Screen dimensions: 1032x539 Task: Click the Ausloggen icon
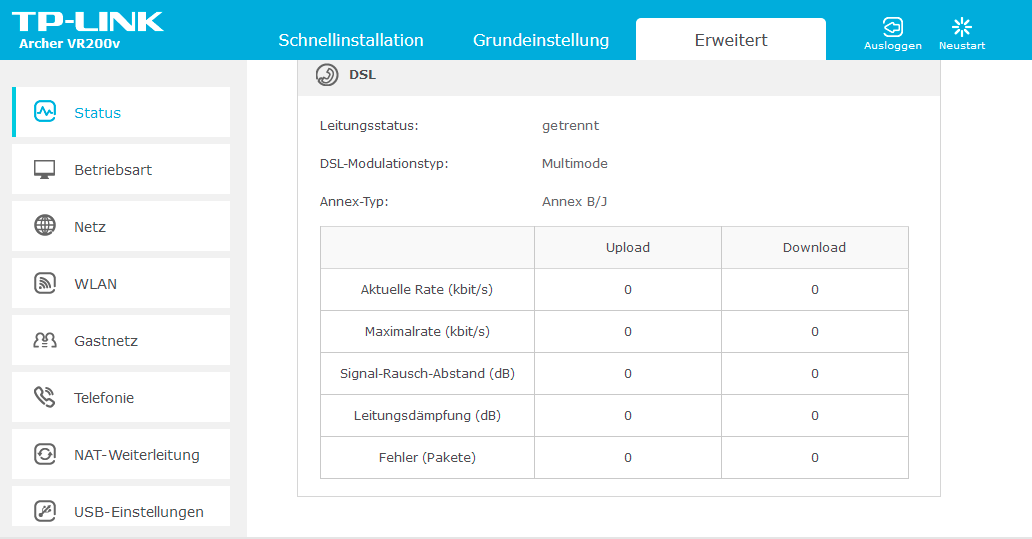(892, 27)
